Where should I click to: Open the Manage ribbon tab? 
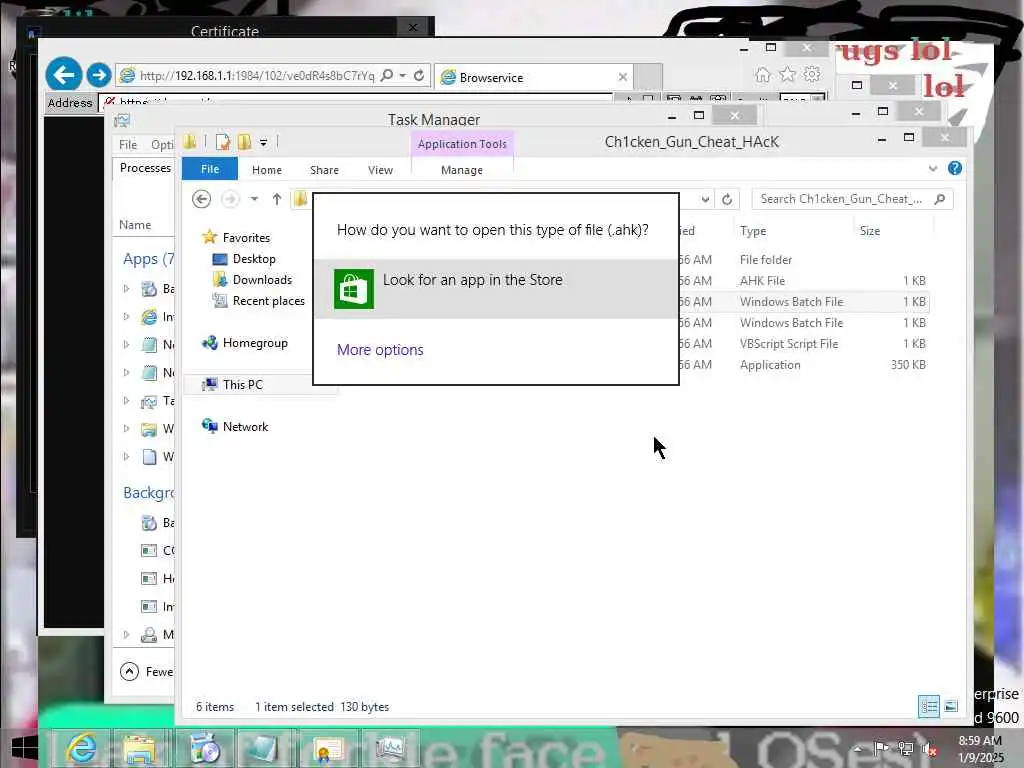pyautogui.click(x=462, y=170)
